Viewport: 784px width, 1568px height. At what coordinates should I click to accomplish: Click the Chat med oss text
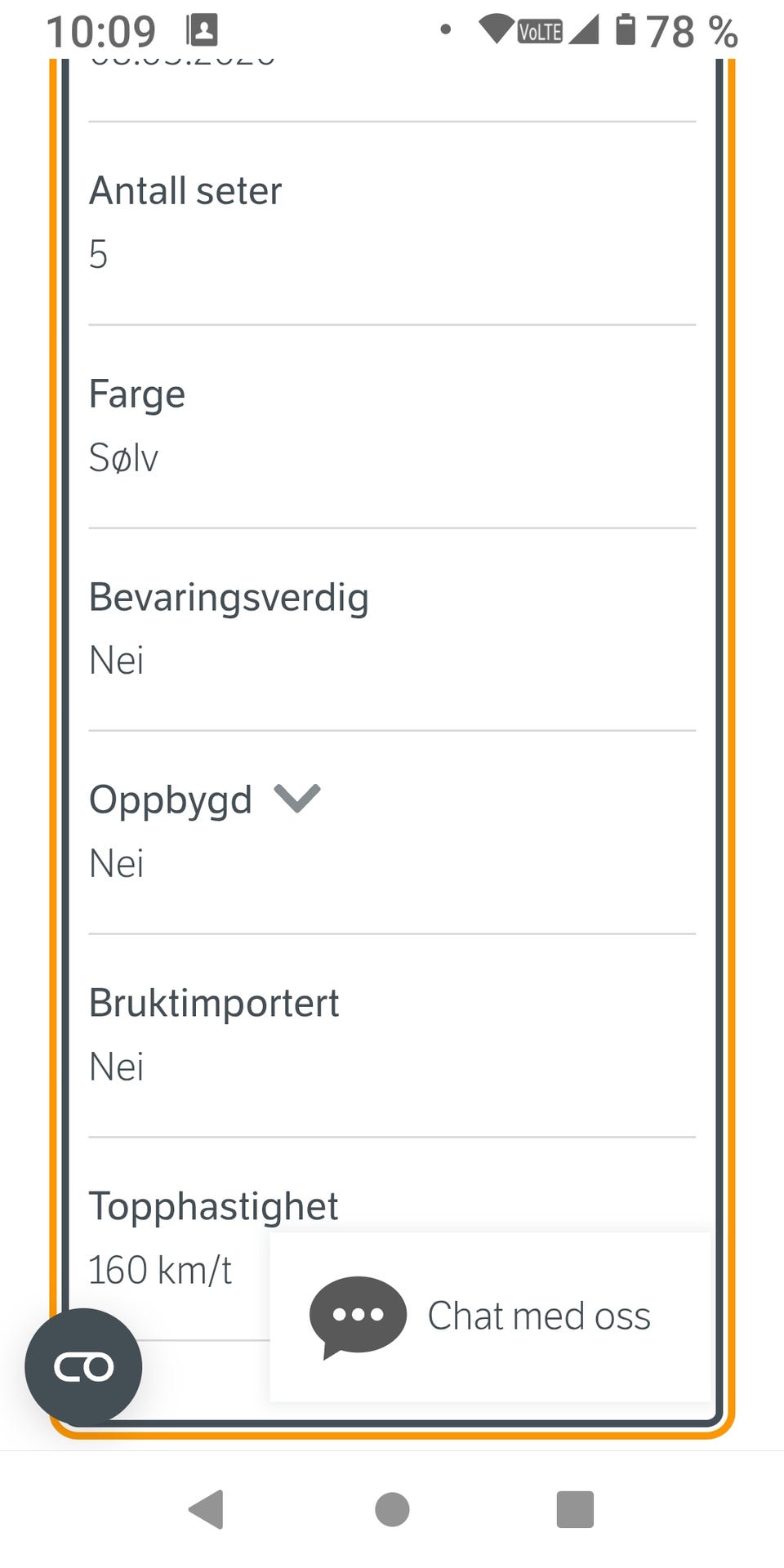[x=539, y=1316]
